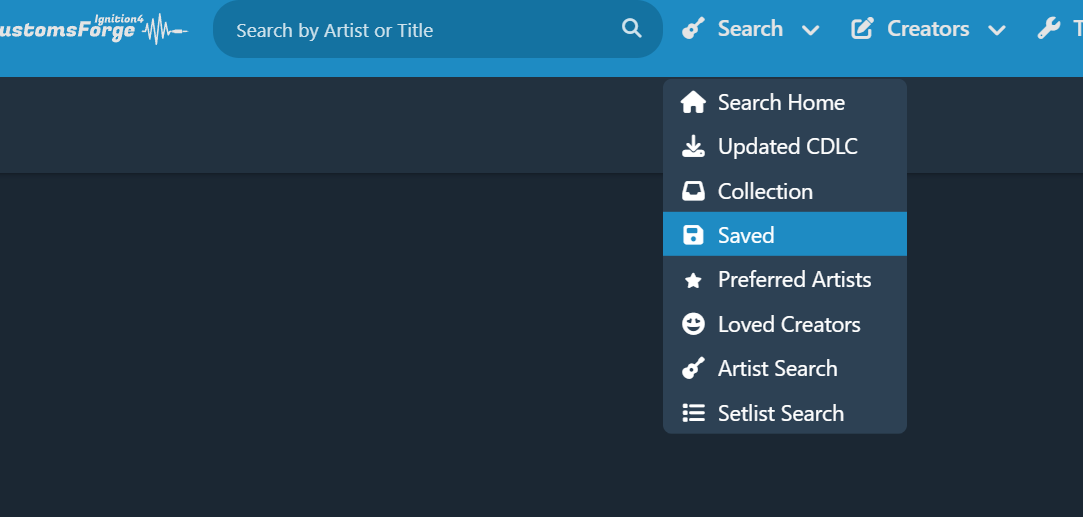Viewport: 1083px width, 517px height.
Task: Go to the Loved Creators page
Action: pos(785,324)
